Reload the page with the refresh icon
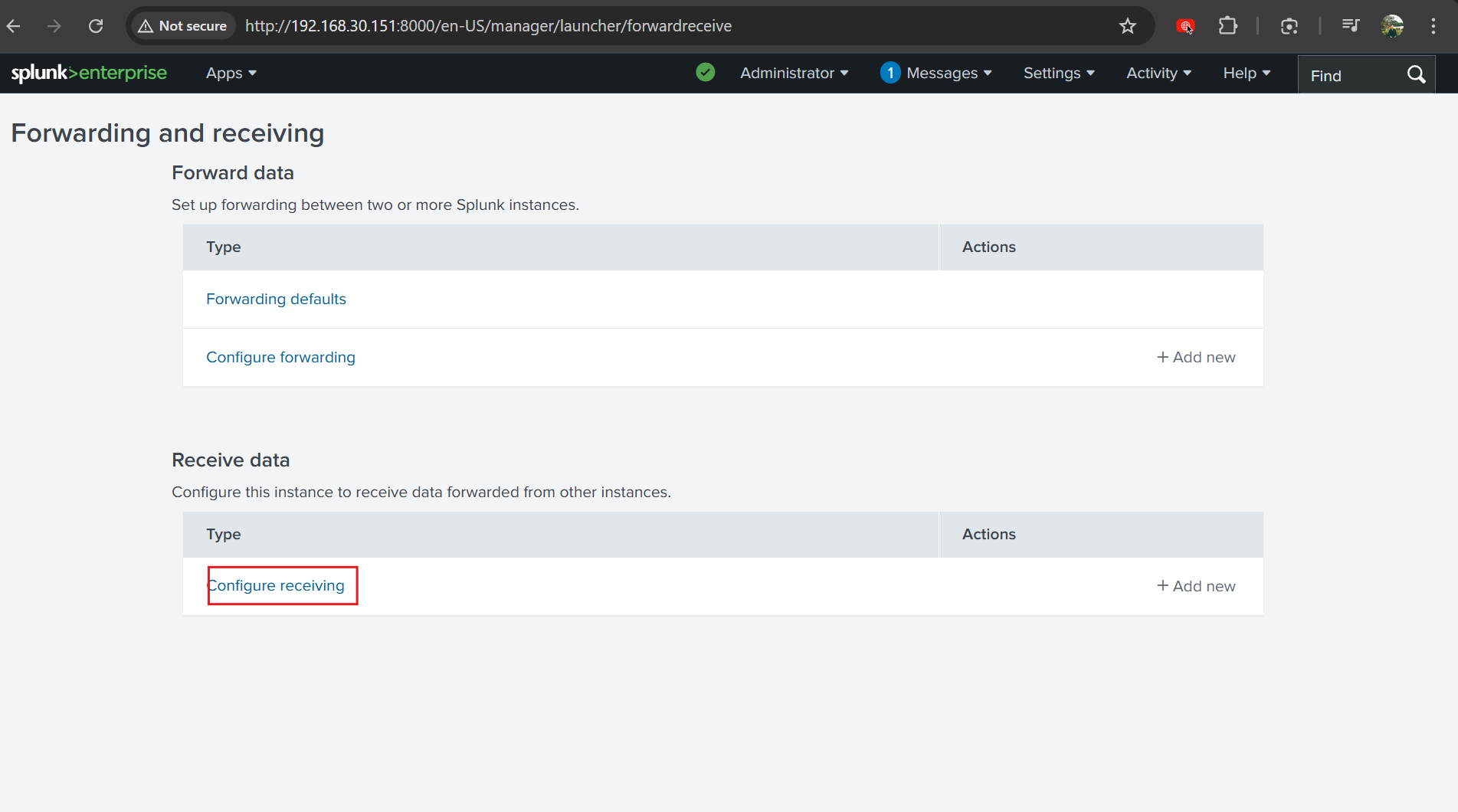Image resolution: width=1458 pixels, height=812 pixels. pyautogui.click(x=96, y=26)
